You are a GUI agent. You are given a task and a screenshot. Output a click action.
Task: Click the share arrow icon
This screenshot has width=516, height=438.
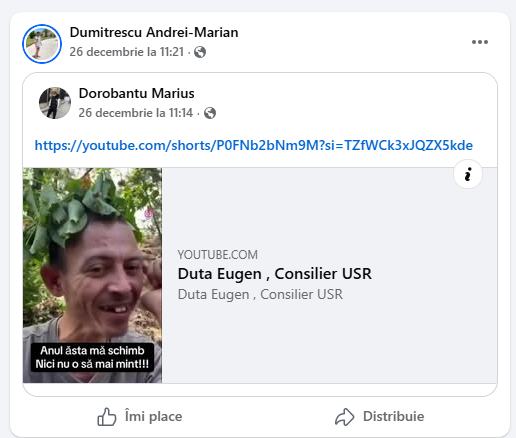pyautogui.click(x=344, y=417)
